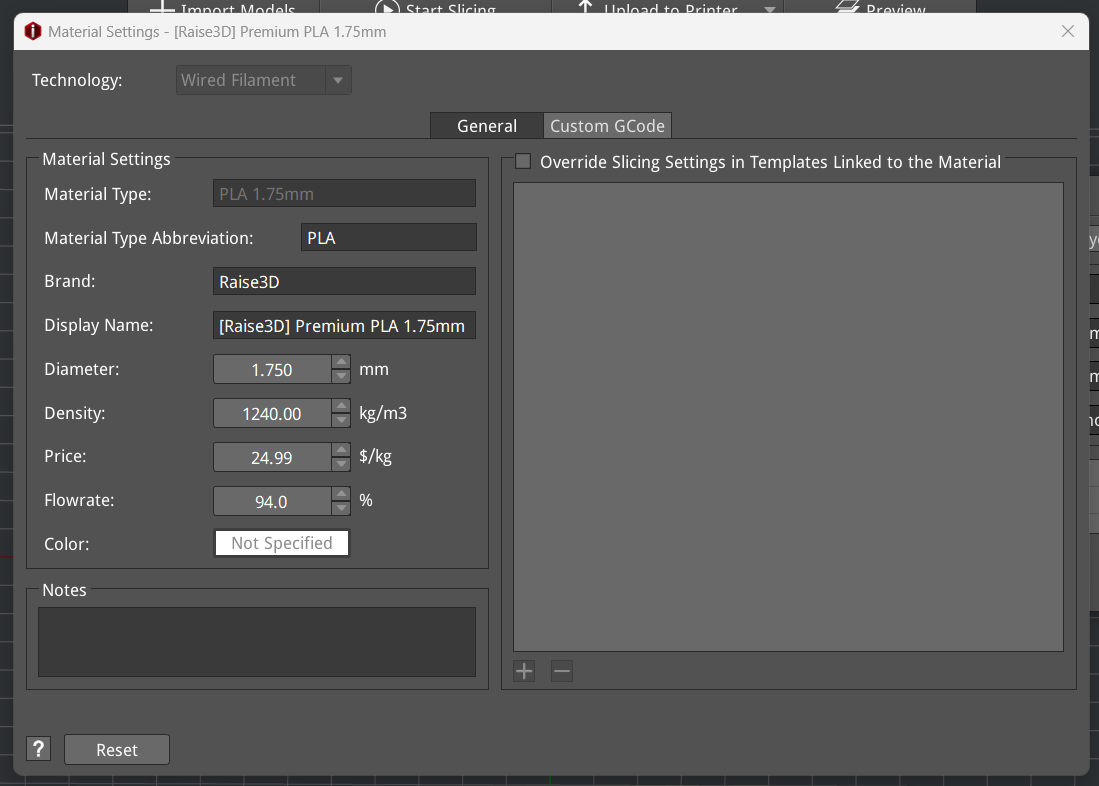Click the ideaMaker logo in title bar

coord(32,32)
